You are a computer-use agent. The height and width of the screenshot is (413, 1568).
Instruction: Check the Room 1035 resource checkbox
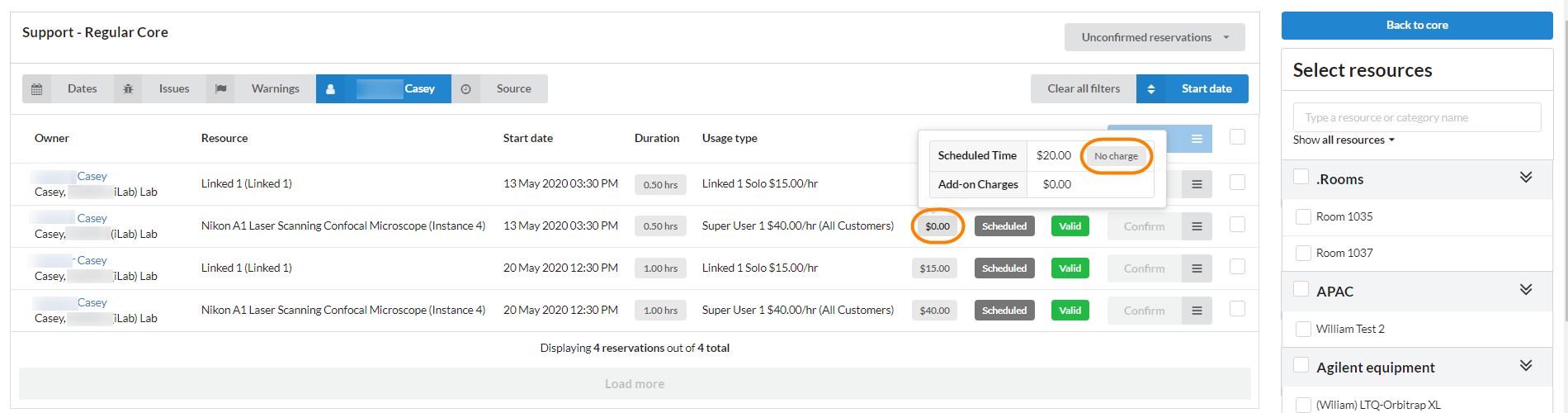[x=1303, y=216]
